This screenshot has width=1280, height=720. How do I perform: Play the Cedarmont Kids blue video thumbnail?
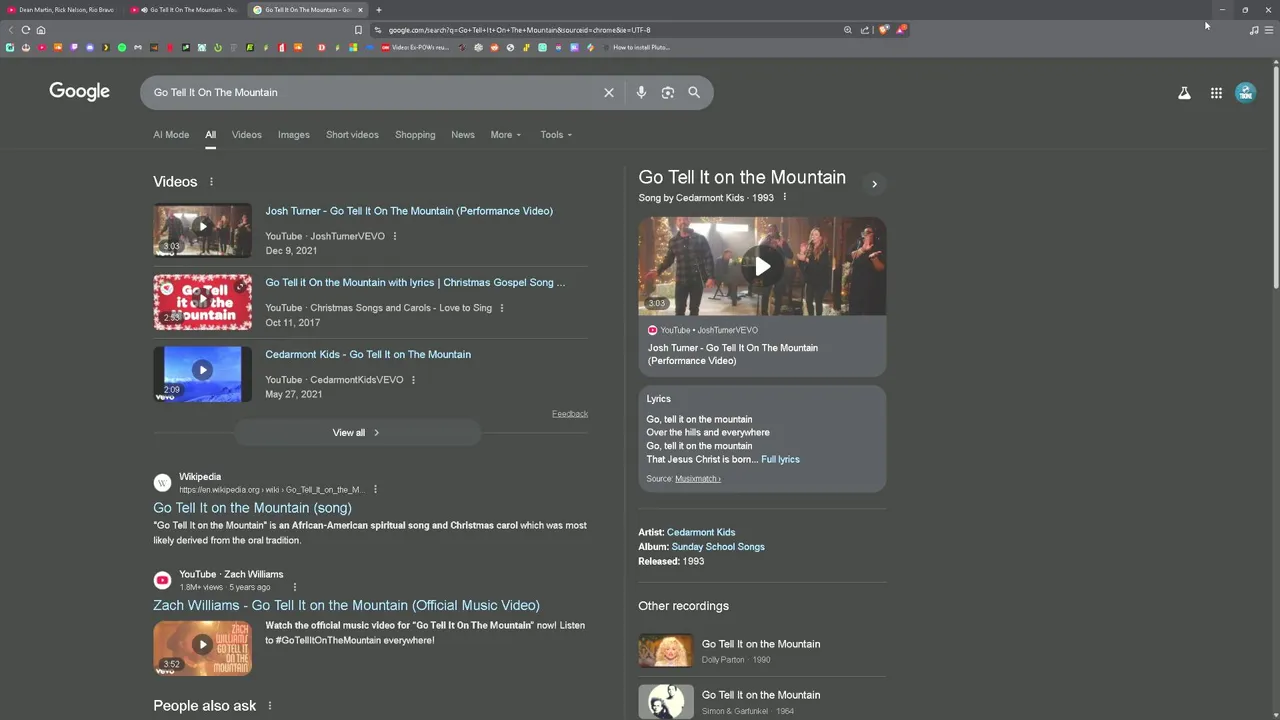pyautogui.click(x=202, y=374)
